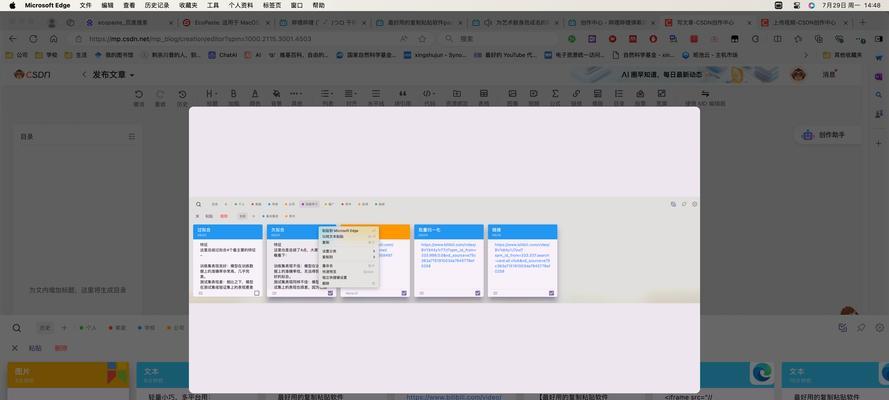Click the CSDN logo
889x400 pixels.
[32, 75]
